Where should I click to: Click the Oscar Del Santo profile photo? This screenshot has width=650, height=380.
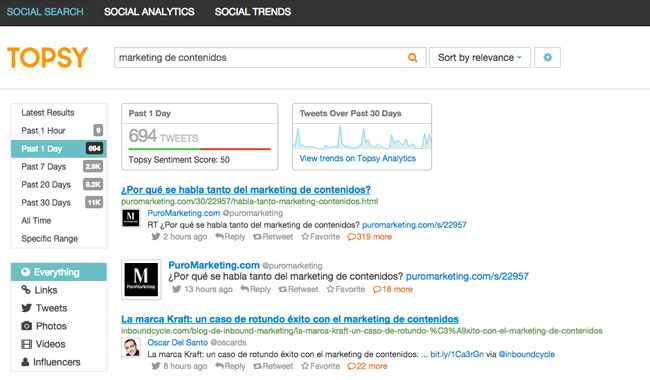coord(131,347)
